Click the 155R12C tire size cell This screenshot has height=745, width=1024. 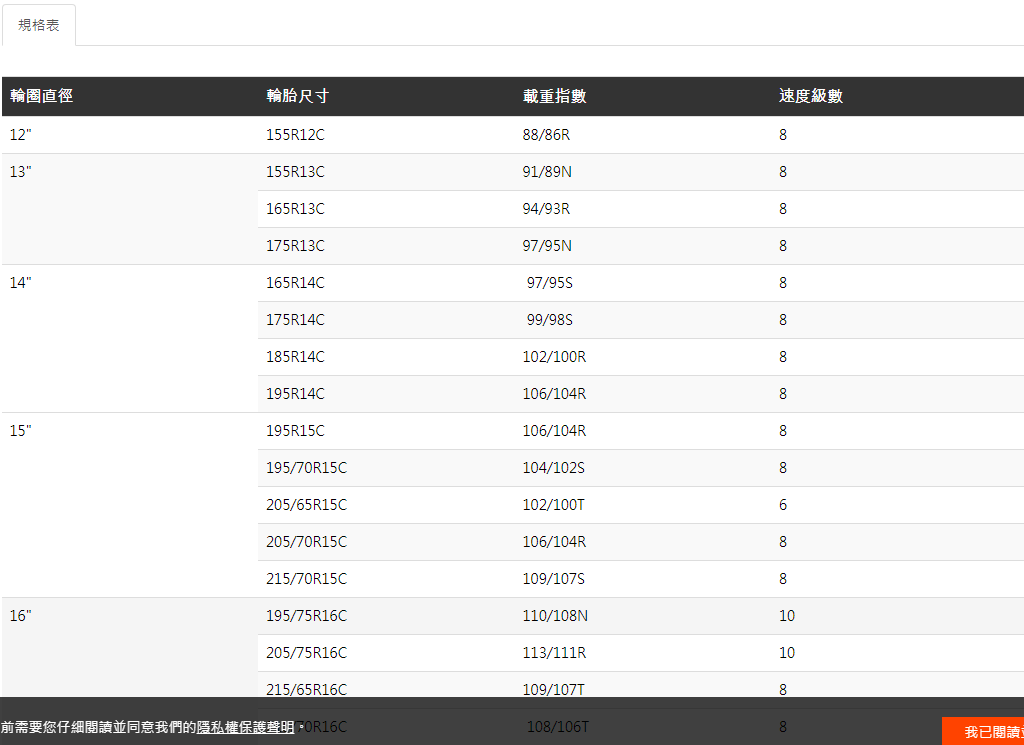click(295, 135)
